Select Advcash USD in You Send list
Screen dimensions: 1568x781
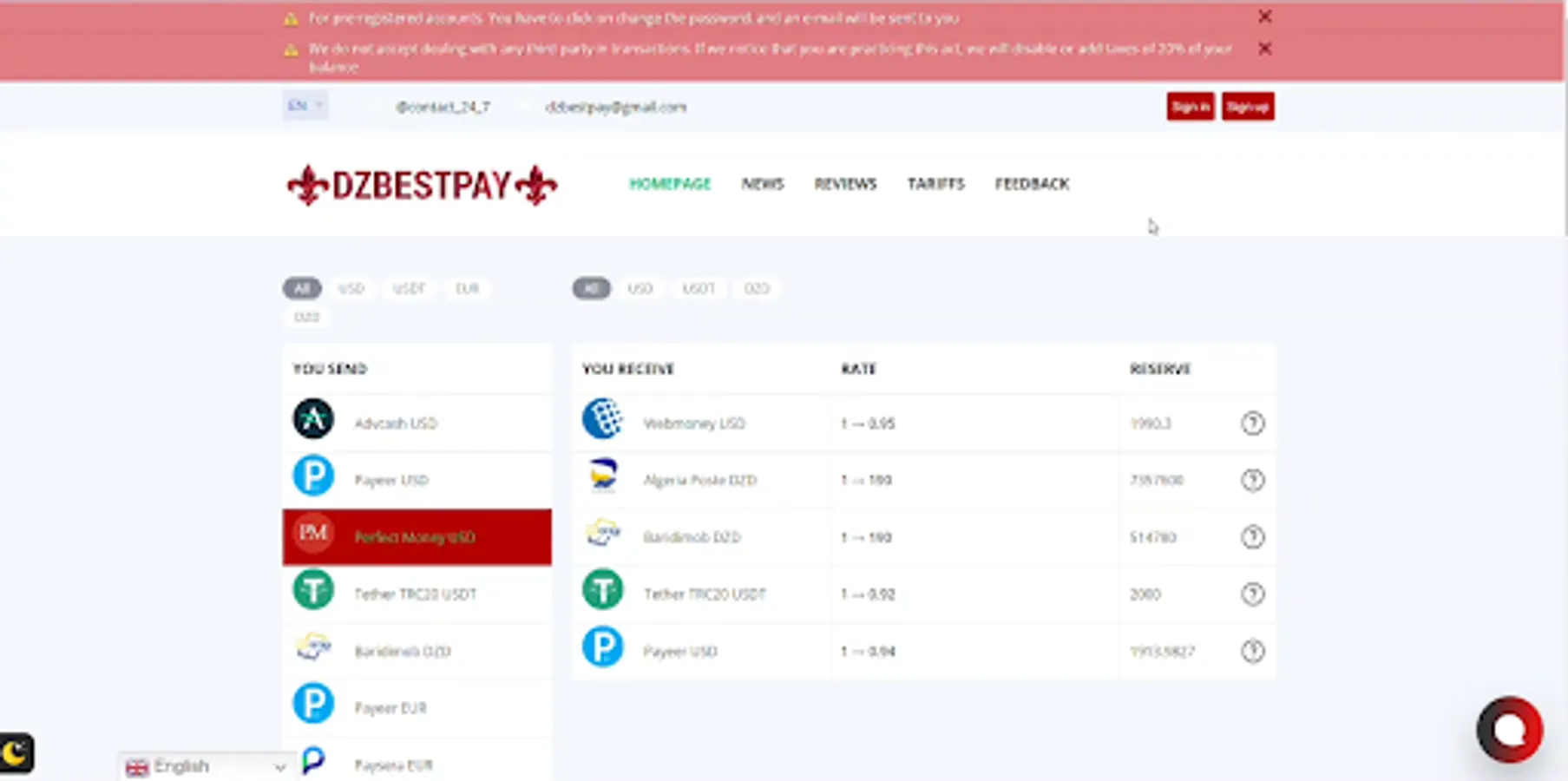coord(417,423)
